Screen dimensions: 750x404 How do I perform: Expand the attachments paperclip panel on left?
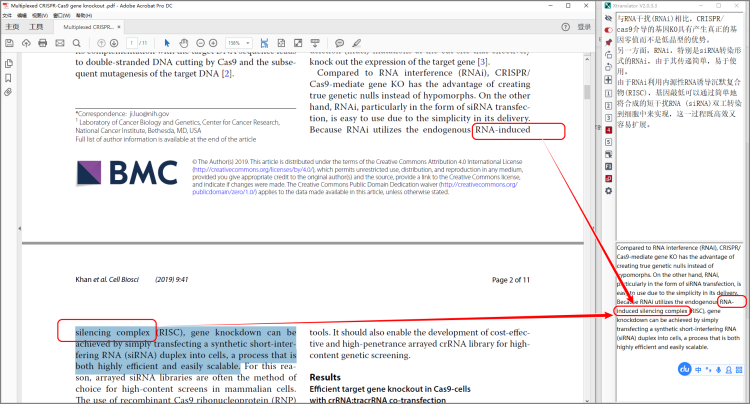pyautogui.click(x=8, y=91)
